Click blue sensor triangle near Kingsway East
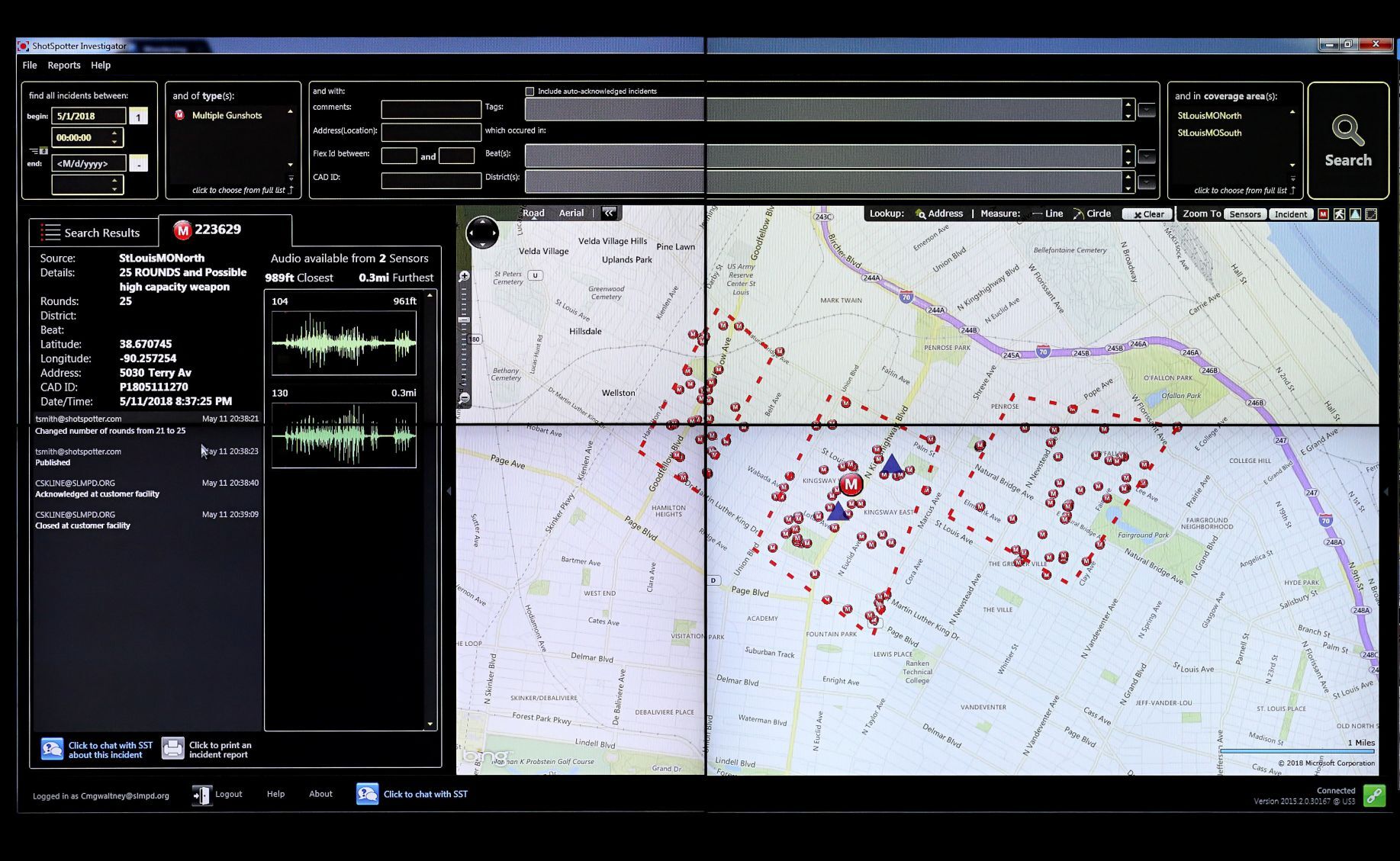The width and height of the screenshot is (1400, 861). 838,510
